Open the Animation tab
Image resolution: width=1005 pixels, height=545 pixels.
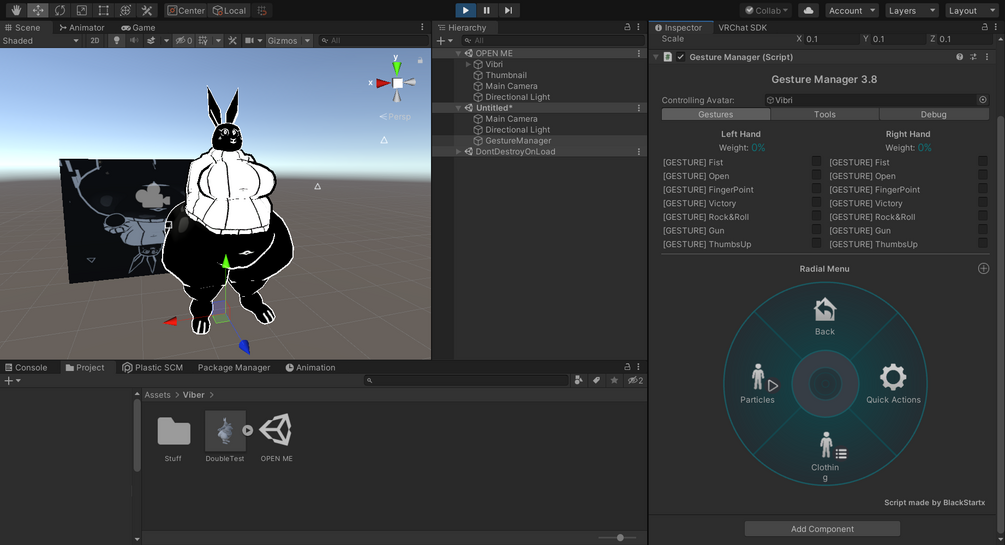[x=310, y=367]
